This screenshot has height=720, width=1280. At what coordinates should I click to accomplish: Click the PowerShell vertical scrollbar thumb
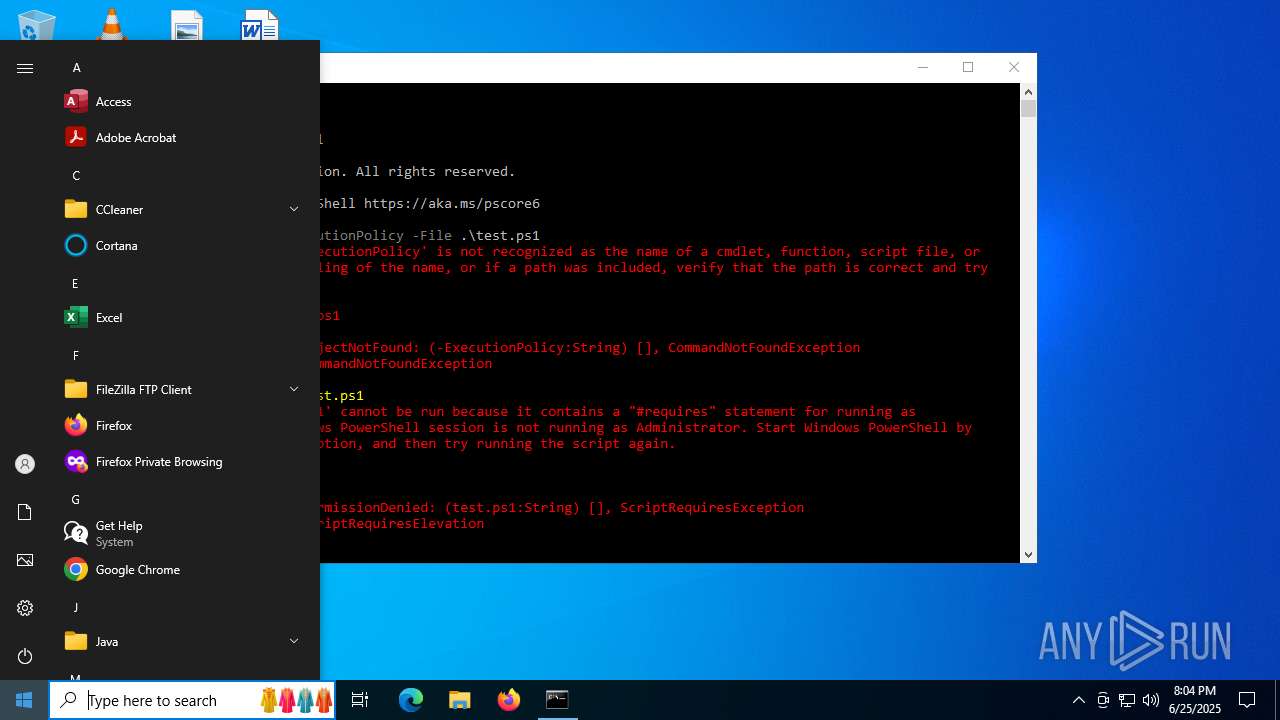(1028, 109)
